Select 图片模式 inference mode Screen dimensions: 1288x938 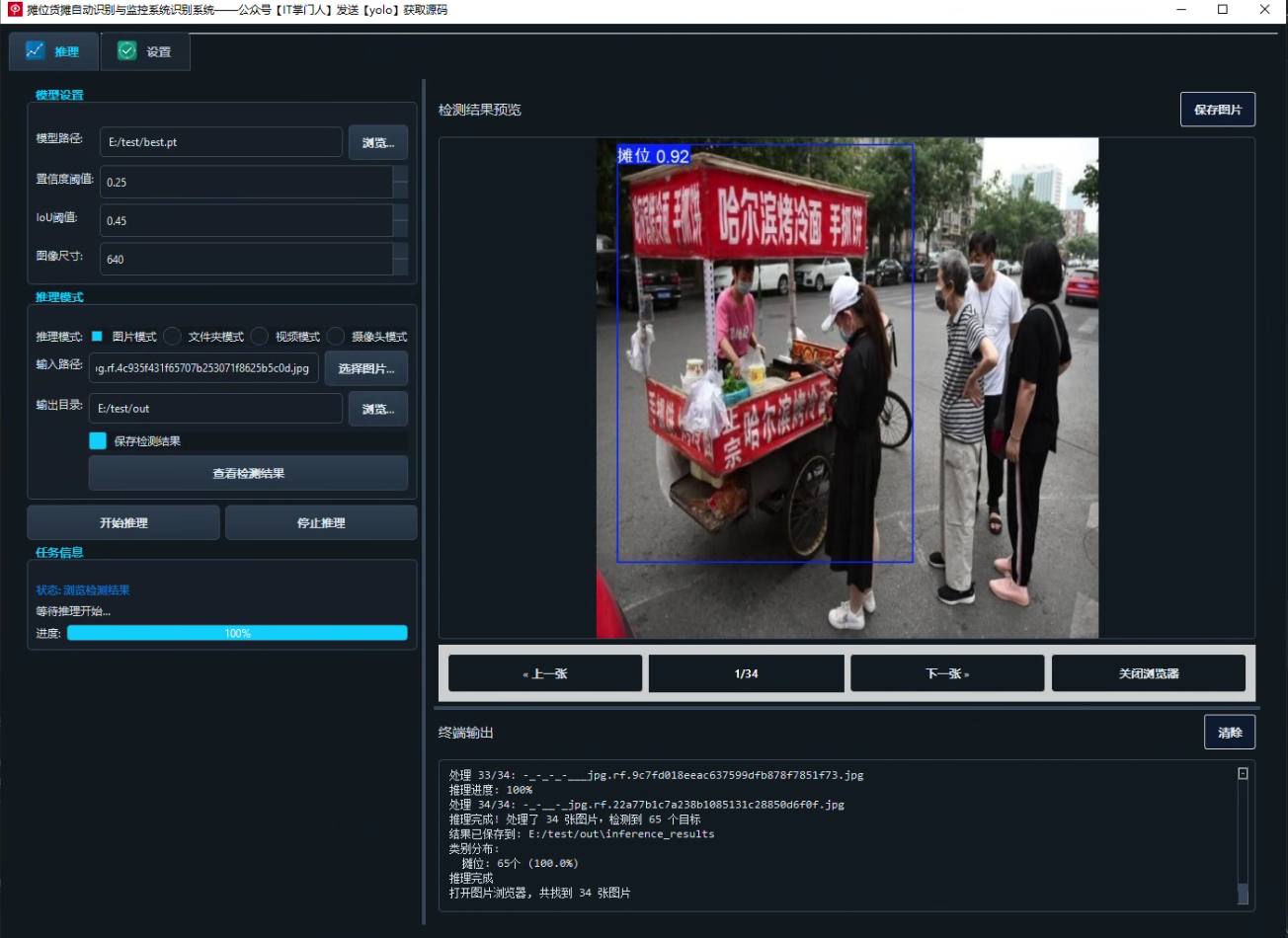pos(97,337)
